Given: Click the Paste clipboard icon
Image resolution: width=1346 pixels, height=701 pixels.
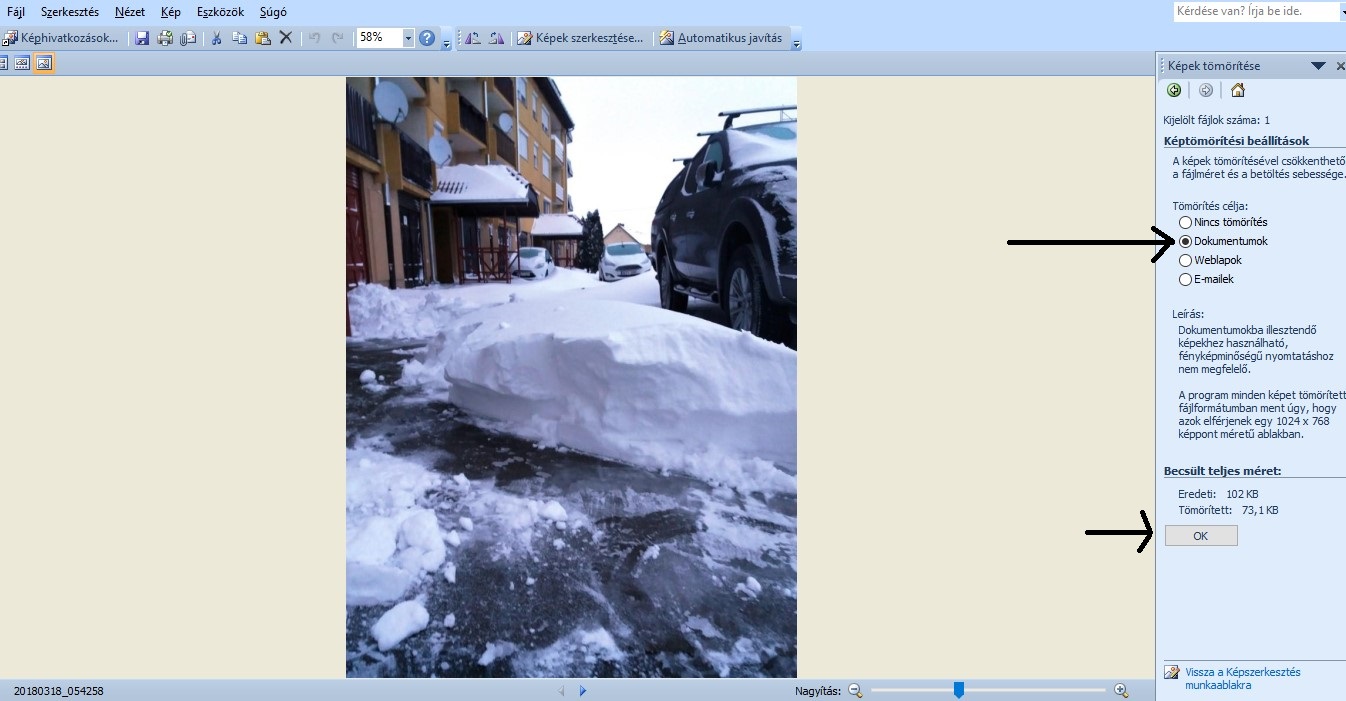Looking at the screenshot, I should click(x=262, y=38).
